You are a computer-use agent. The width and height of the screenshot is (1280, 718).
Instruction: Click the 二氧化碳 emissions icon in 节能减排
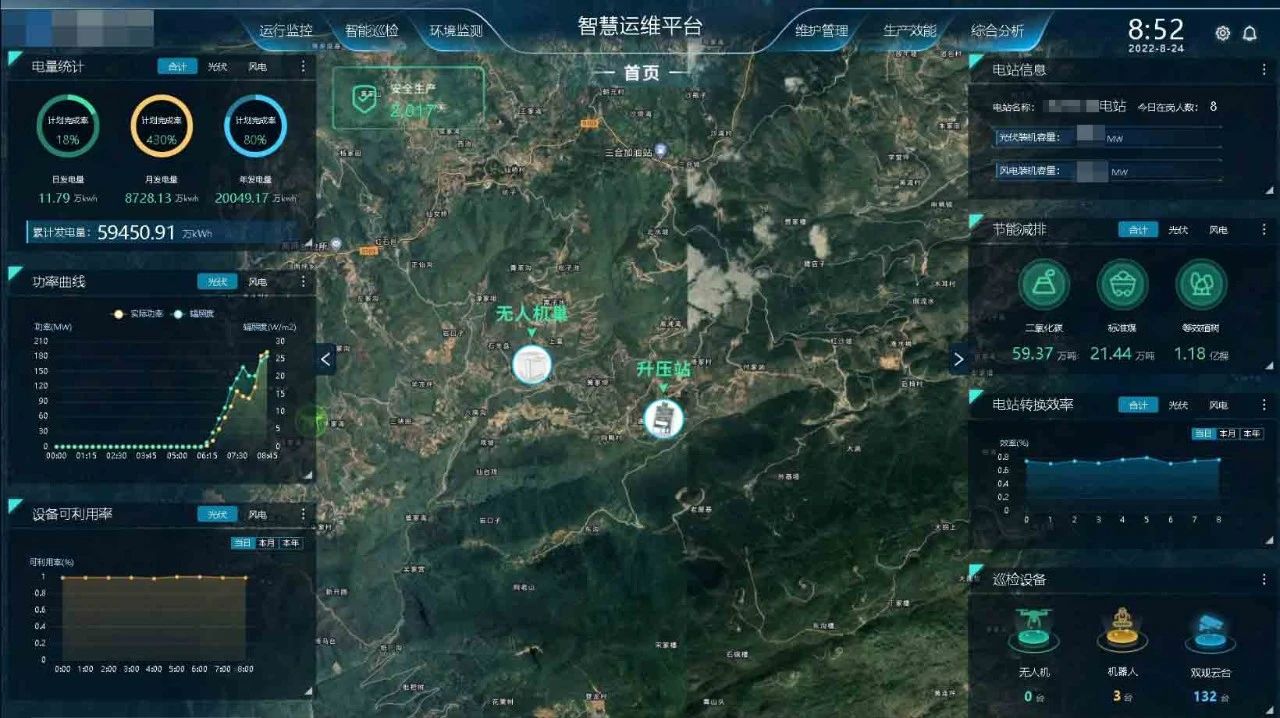coord(1043,285)
